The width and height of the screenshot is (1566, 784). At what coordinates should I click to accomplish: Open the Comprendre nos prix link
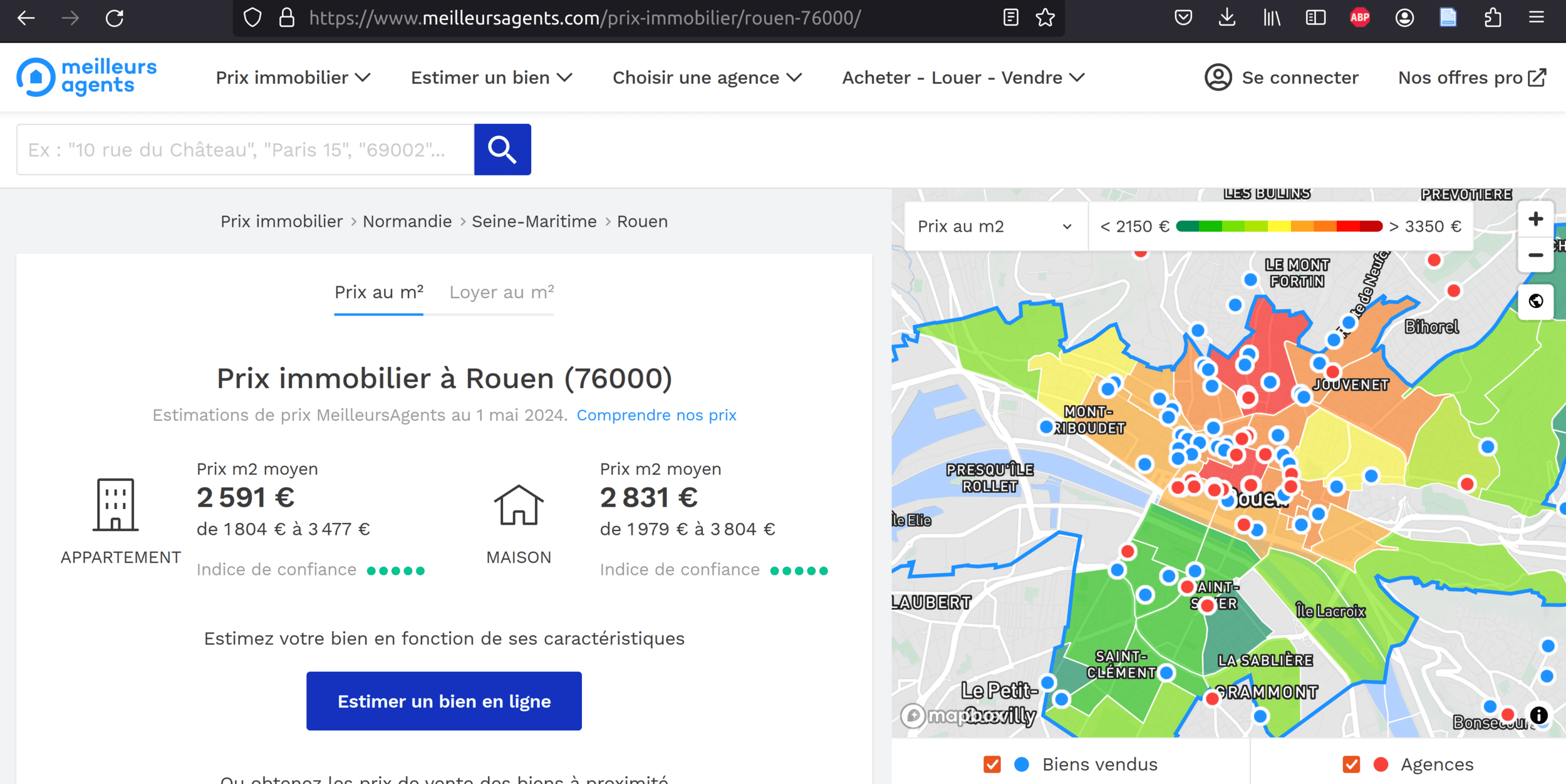pos(656,415)
